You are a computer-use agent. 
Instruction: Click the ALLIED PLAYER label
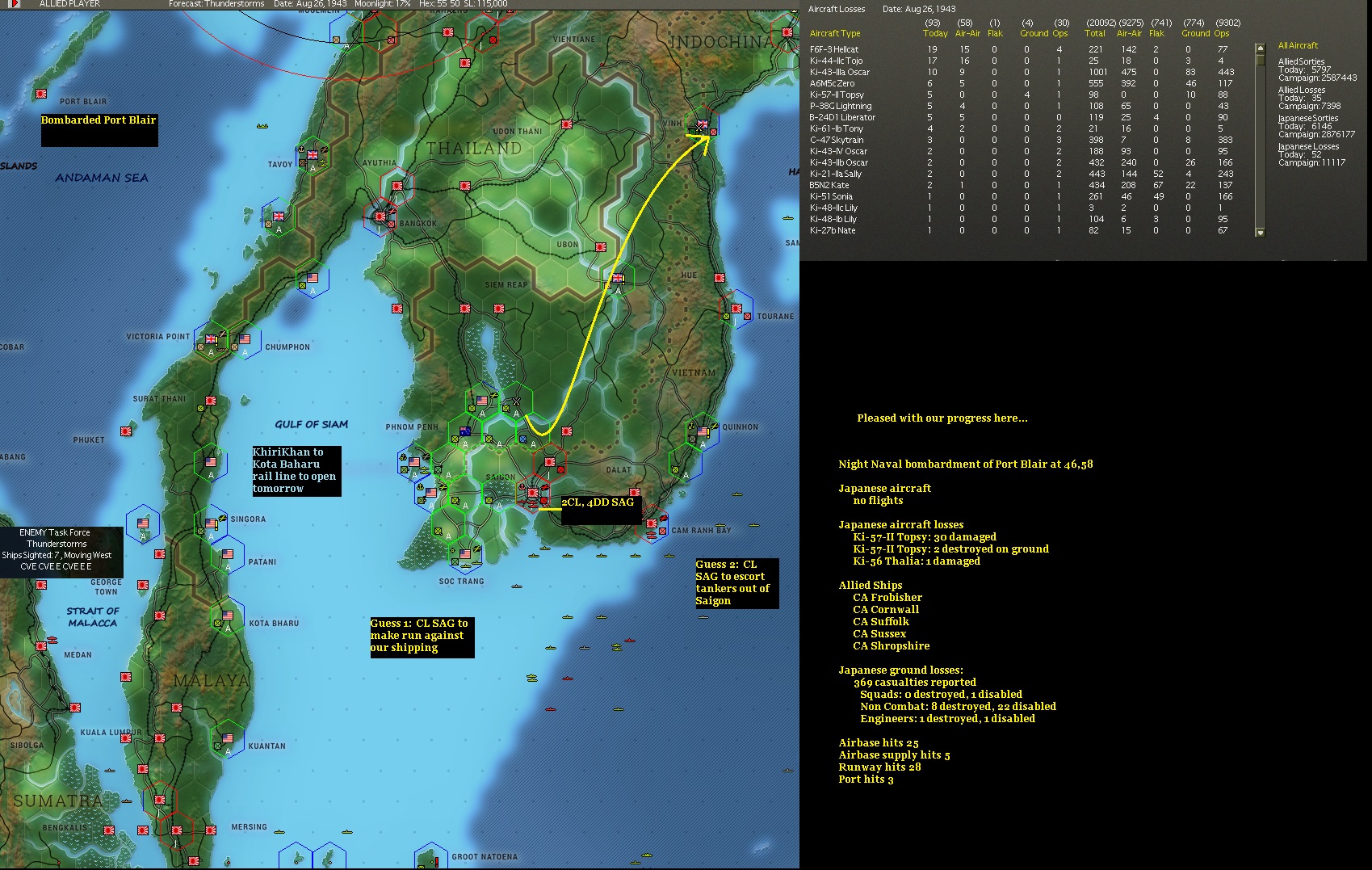pos(70,4)
